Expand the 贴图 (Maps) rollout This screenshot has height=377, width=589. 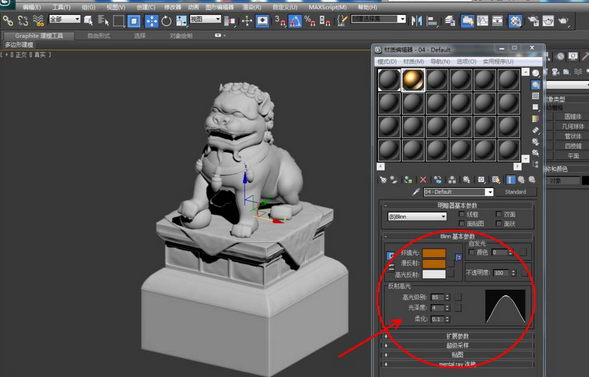[x=457, y=355]
